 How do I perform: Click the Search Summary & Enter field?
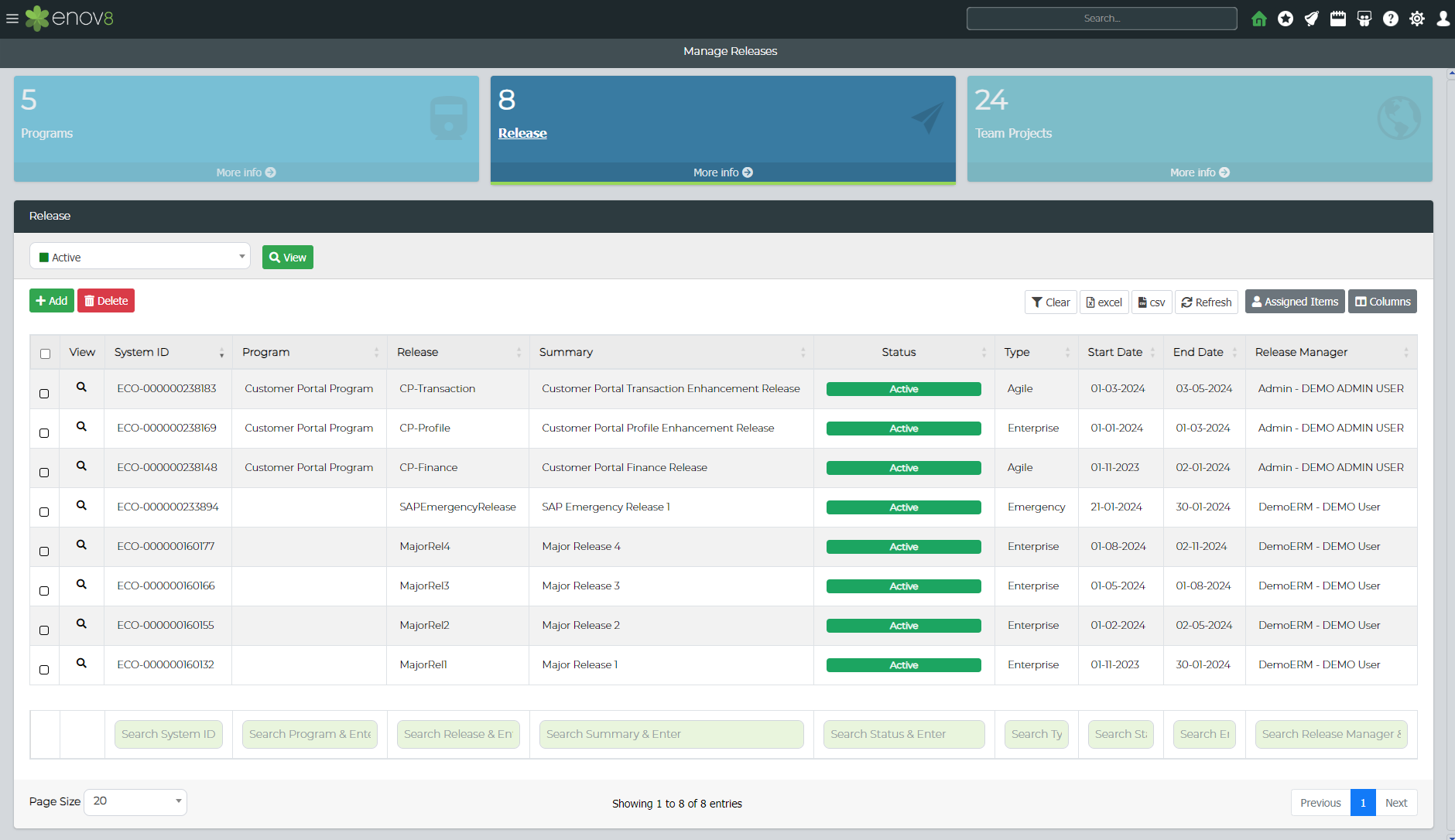tap(672, 734)
